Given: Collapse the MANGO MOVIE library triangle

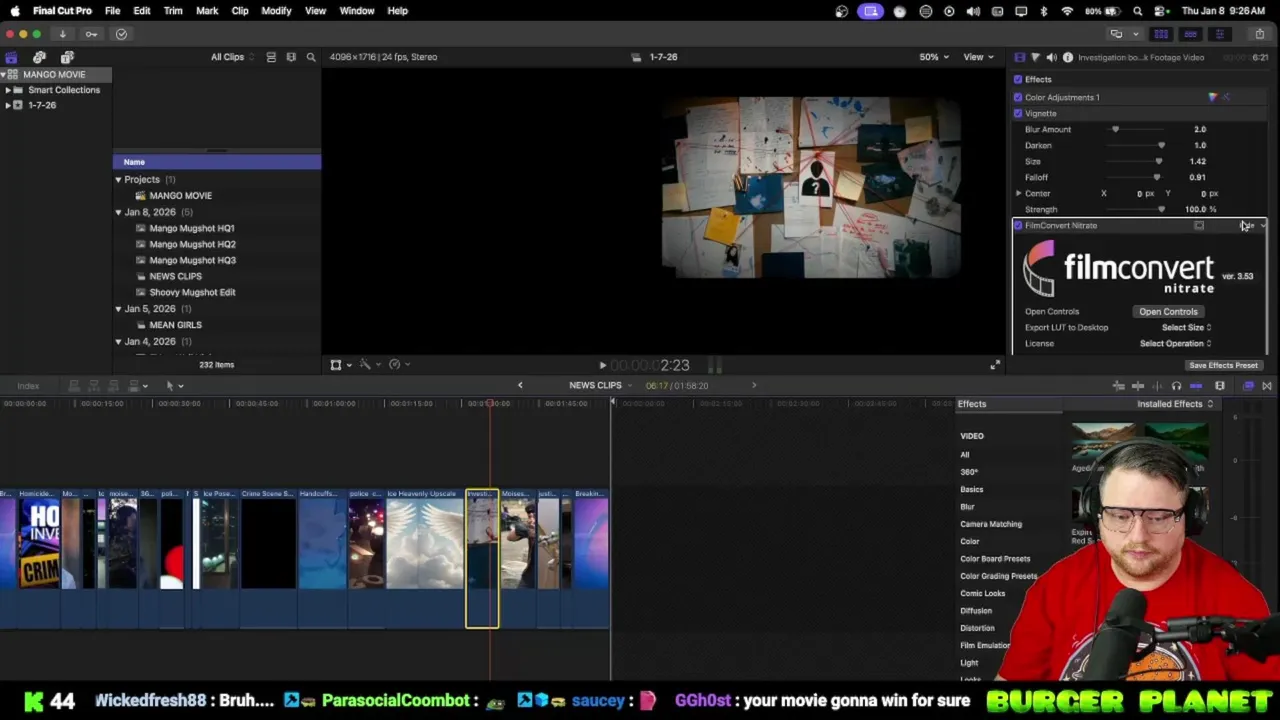Looking at the screenshot, I should [4, 75].
